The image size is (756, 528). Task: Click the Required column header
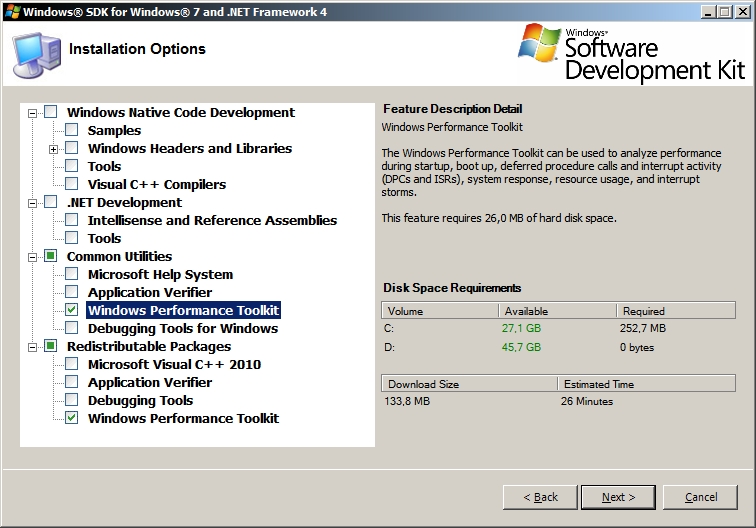(x=676, y=311)
